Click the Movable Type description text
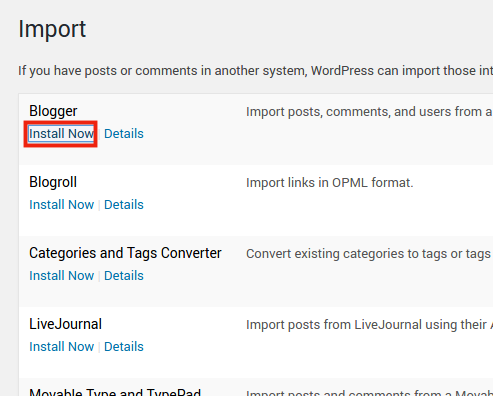 pos(369,393)
